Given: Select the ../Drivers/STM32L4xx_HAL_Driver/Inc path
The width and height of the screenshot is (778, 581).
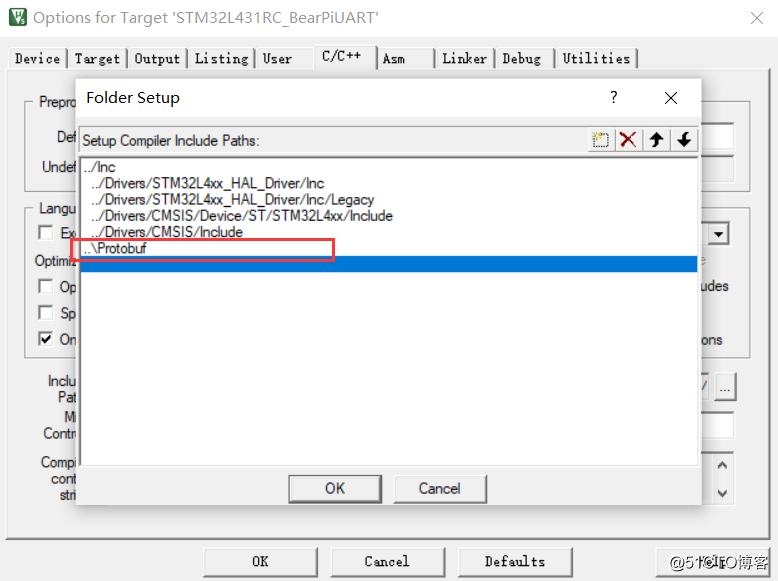Looking at the screenshot, I should pyautogui.click(x=389, y=184).
